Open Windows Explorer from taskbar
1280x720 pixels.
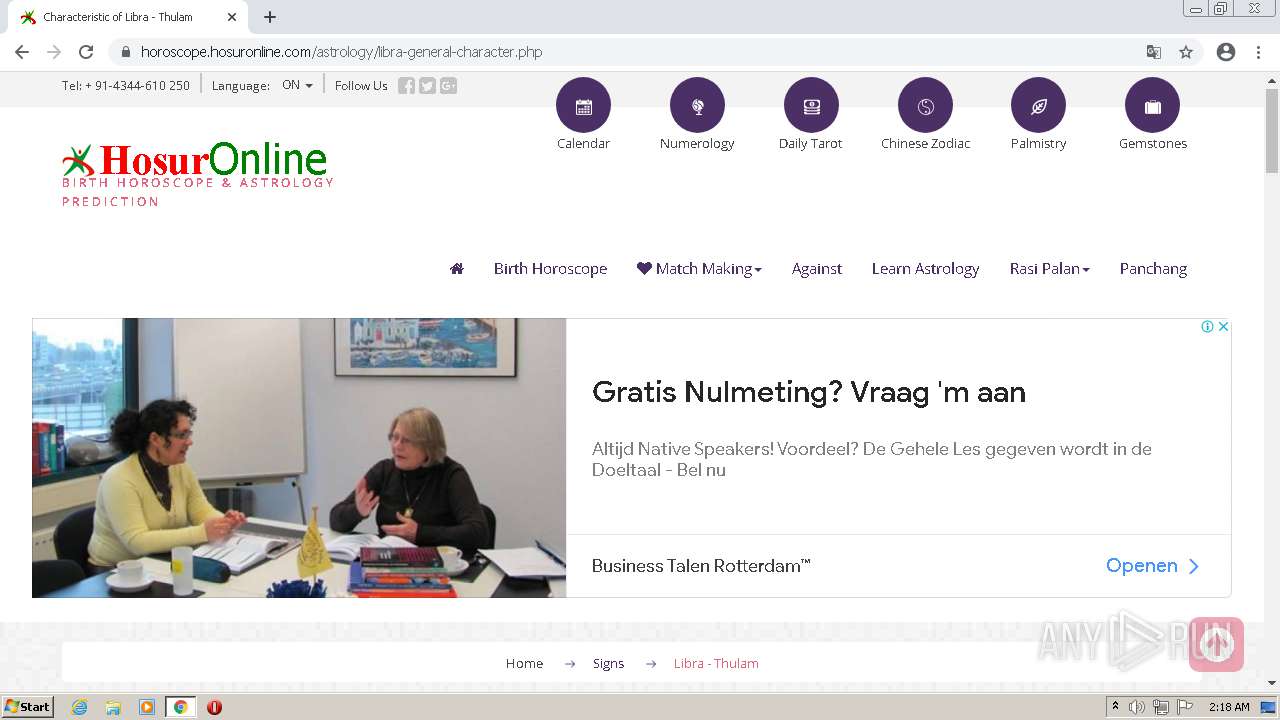pyautogui.click(x=113, y=707)
